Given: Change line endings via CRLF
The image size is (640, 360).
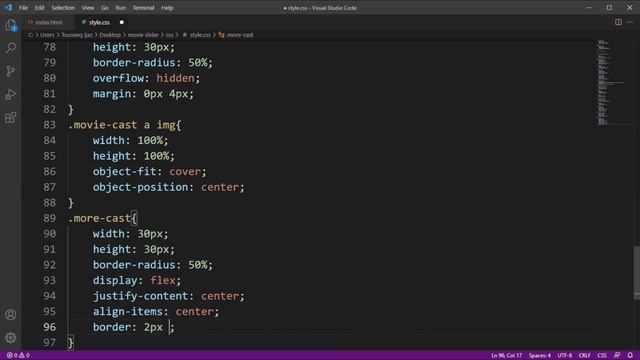Looking at the screenshot, I should (x=584, y=356).
